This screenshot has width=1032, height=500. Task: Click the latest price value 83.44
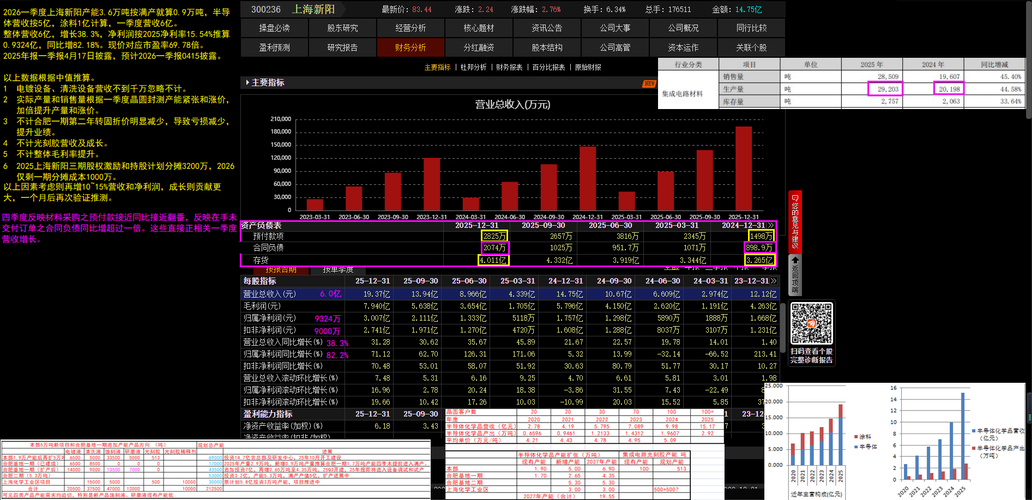[x=422, y=10]
